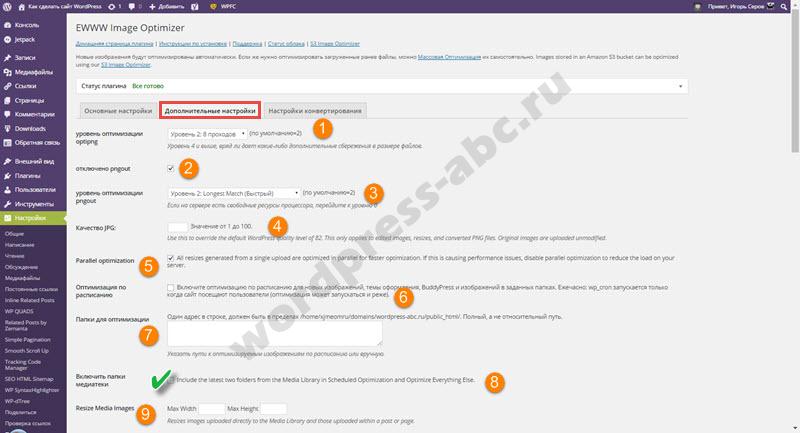Click the Страницы pages icon in sidebar
This screenshot has width=800, height=433.
pos(8,100)
